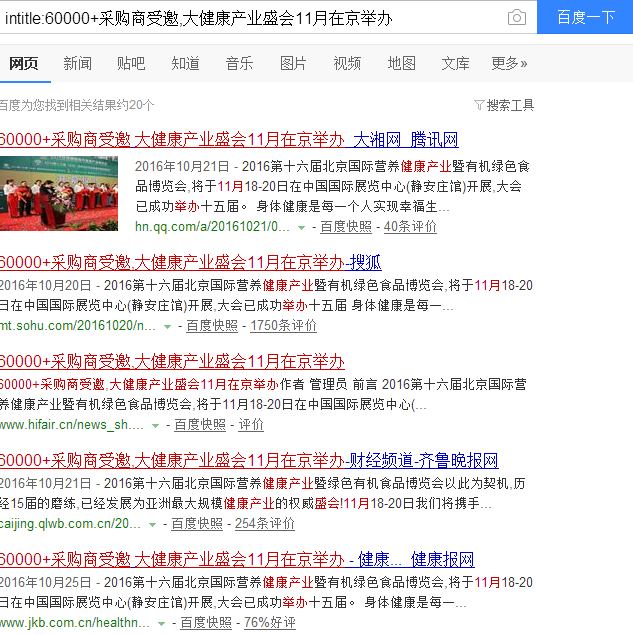The height and width of the screenshot is (635, 633).
Task: Click the 百度为您找到相关结果约20个 result count text
Action: pos(77,105)
